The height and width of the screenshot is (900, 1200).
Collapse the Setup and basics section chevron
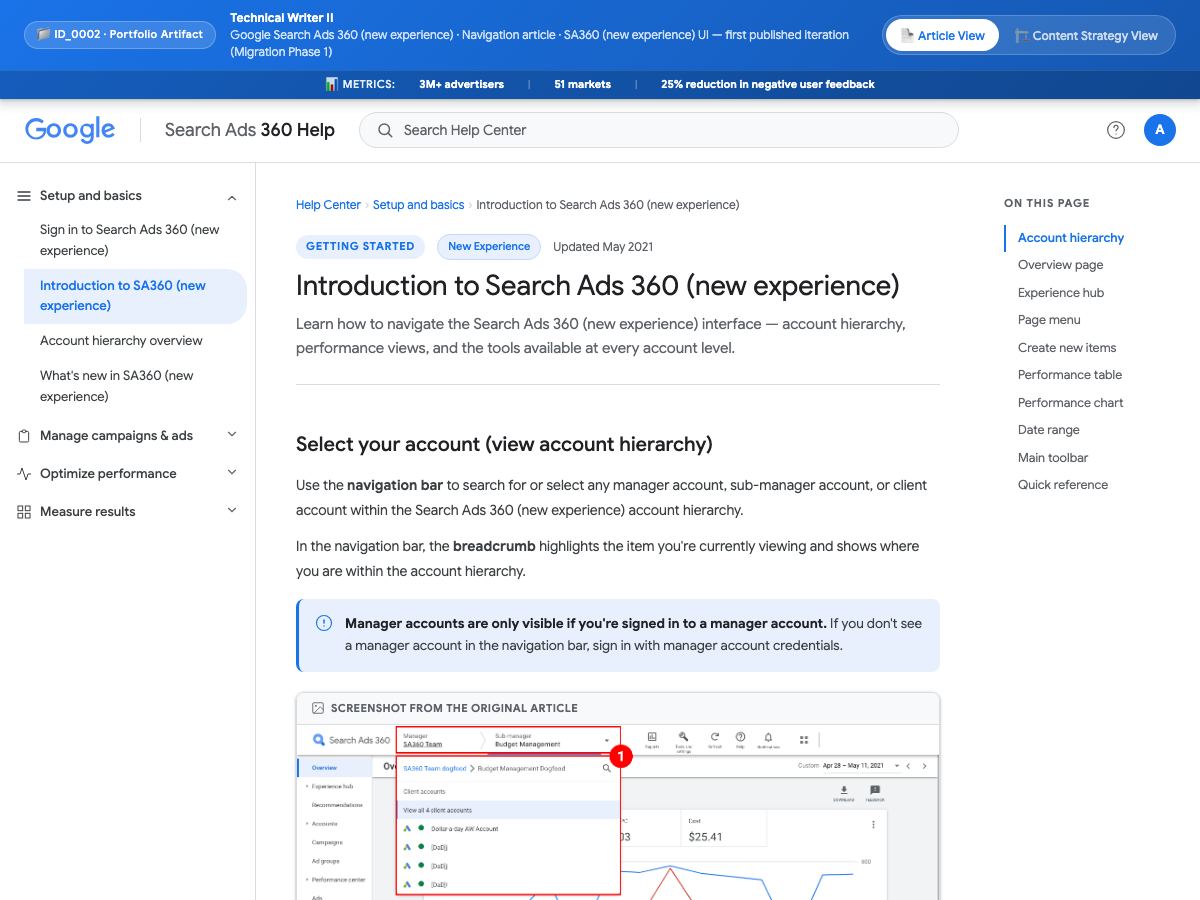pos(232,197)
